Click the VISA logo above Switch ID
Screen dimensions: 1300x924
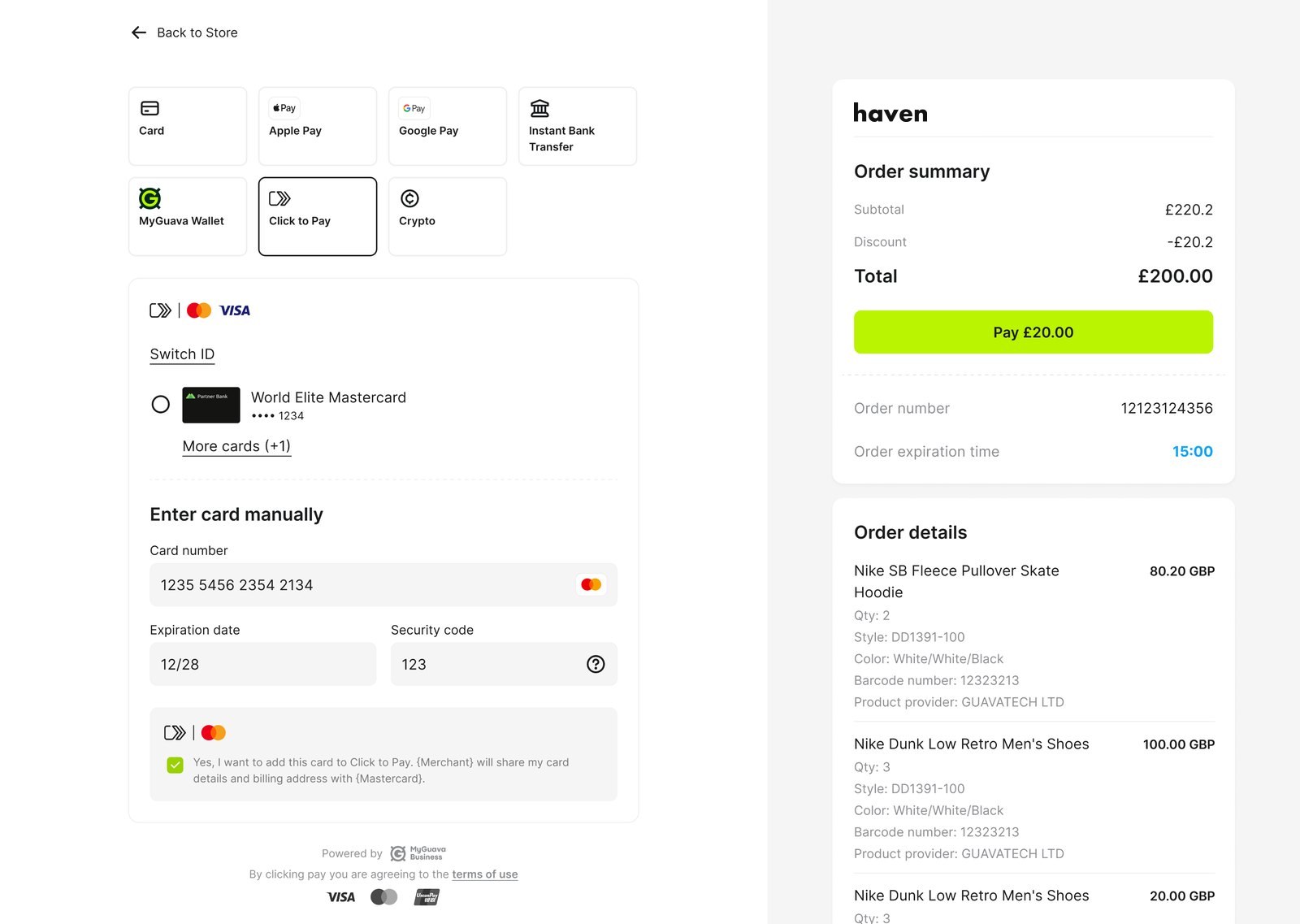coord(235,310)
